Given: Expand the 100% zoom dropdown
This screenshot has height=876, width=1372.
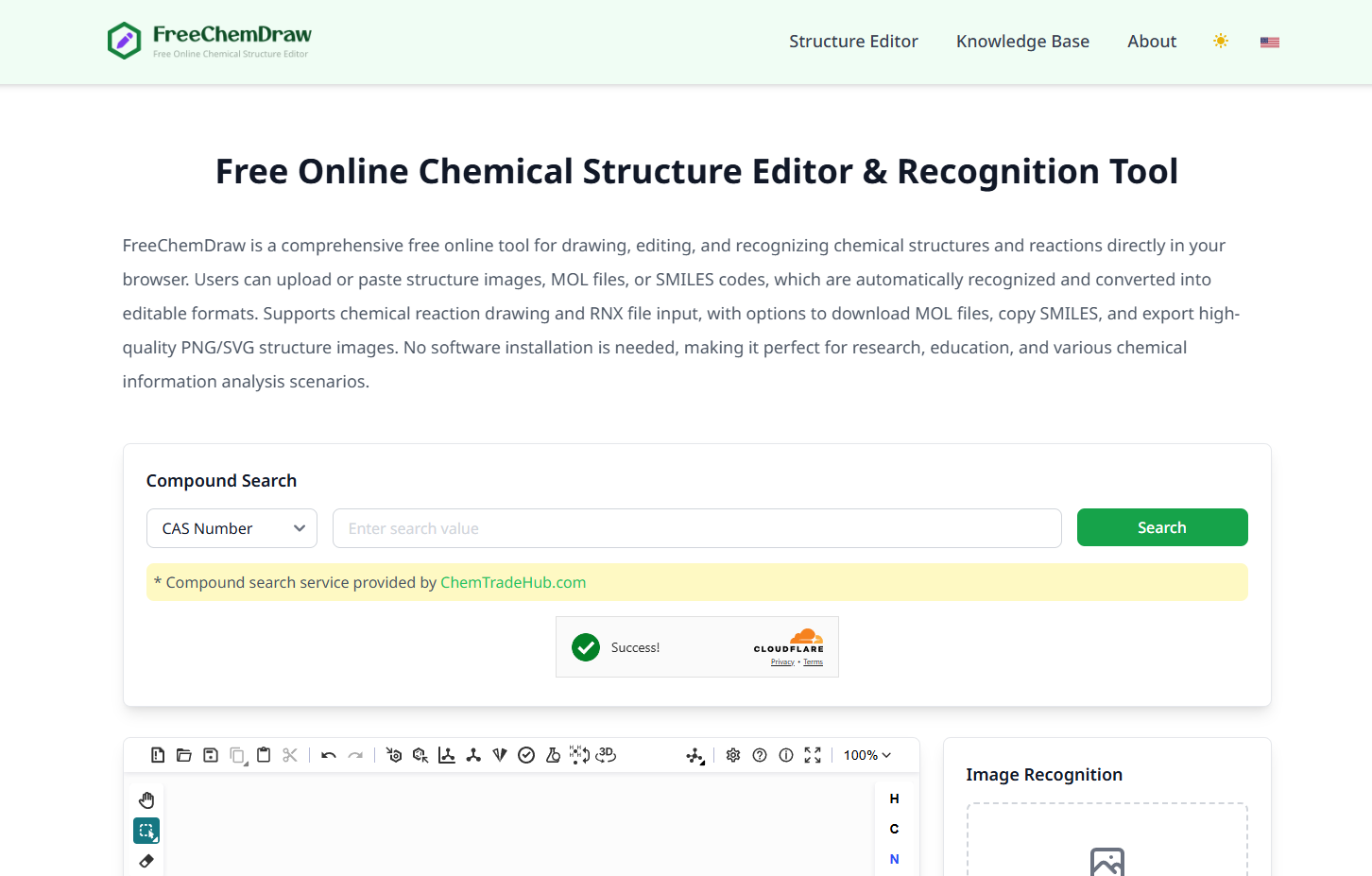Looking at the screenshot, I should click(x=866, y=755).
